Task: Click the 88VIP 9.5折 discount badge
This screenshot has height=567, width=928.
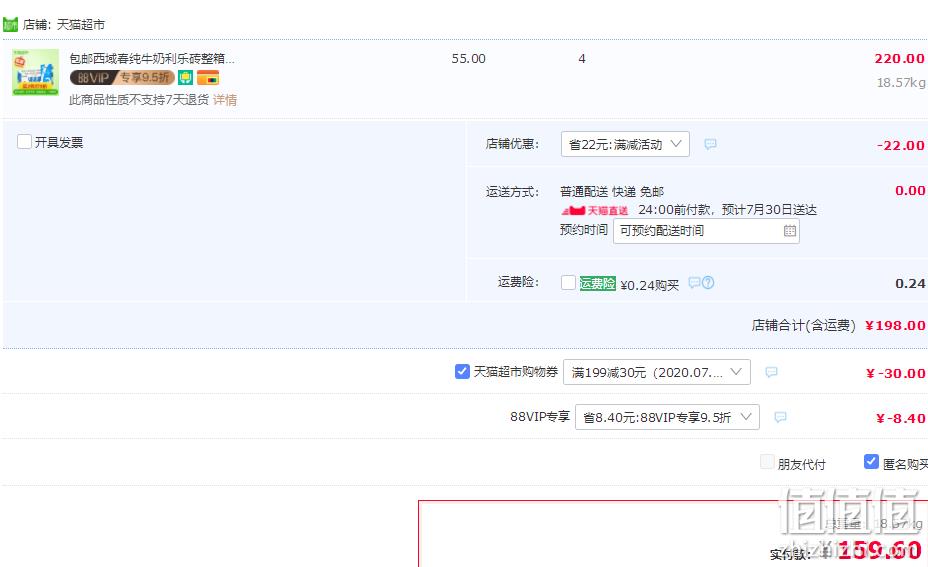Action: coord(122,78)
